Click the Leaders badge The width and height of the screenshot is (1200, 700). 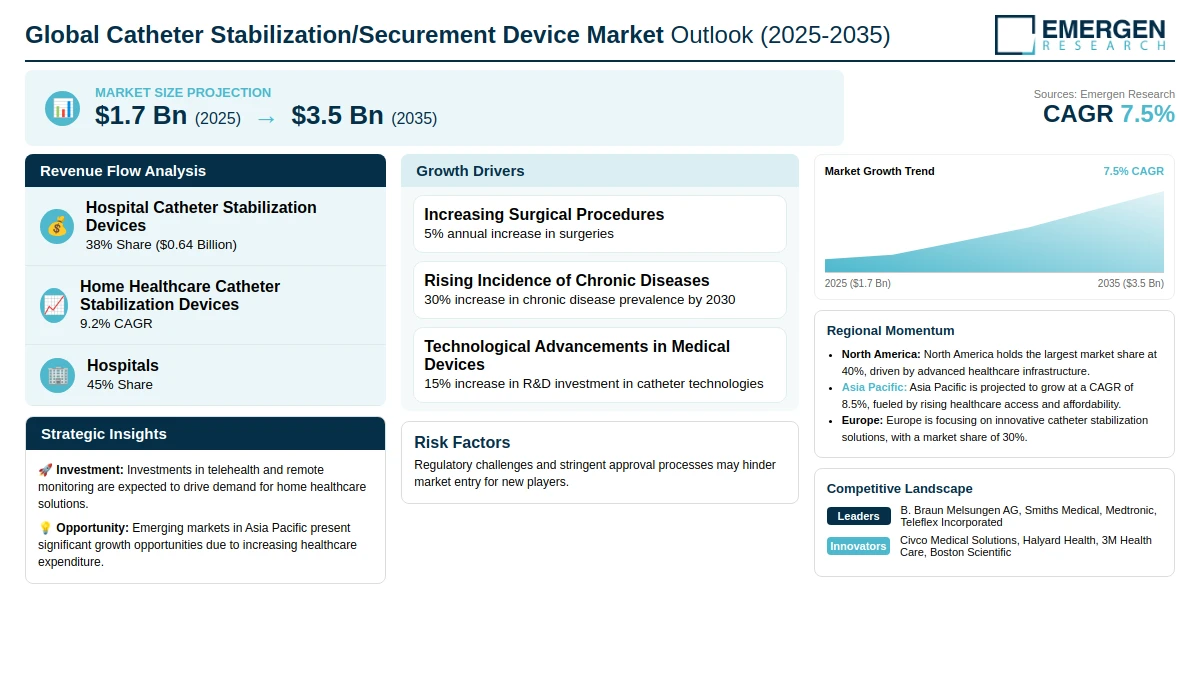[x=858, y=516]
